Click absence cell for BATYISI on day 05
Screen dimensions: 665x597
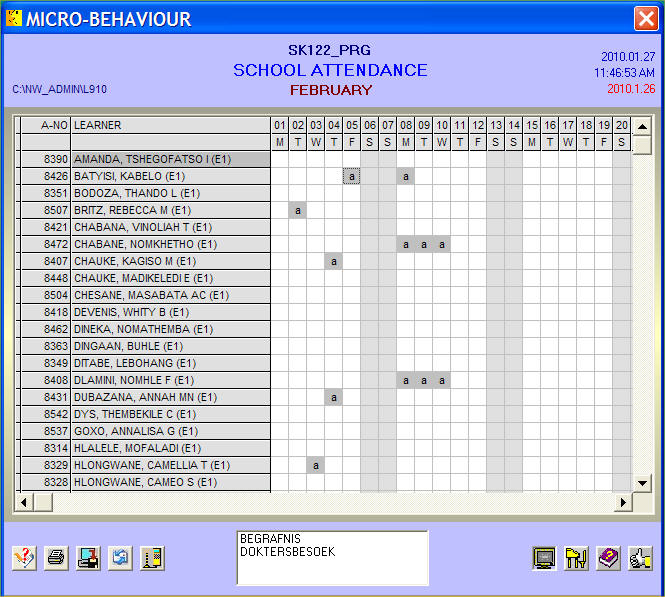tap(352, 176)
